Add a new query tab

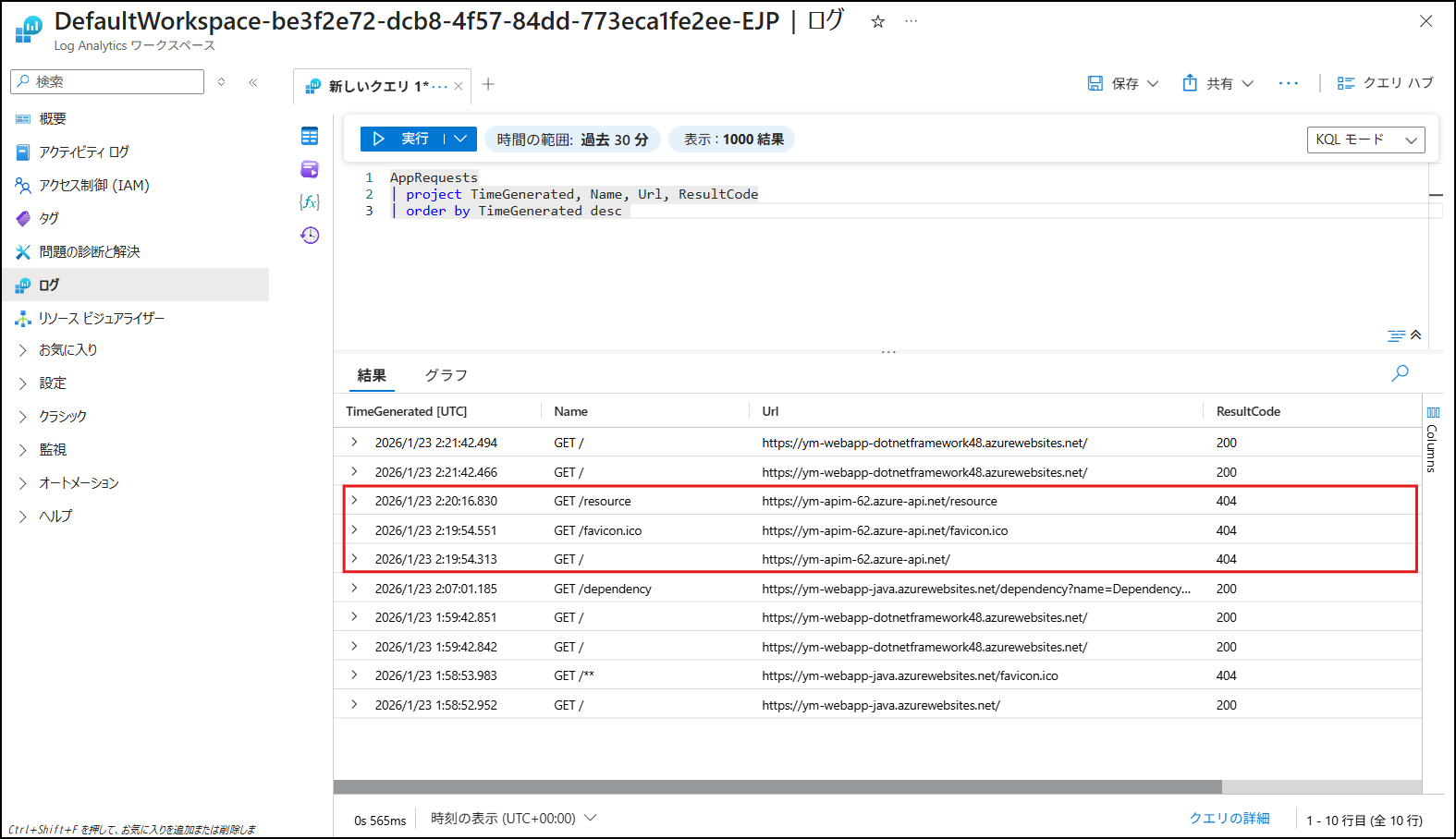488,84
